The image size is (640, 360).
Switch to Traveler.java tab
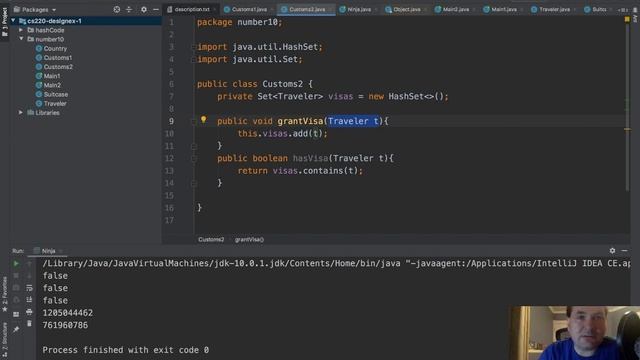[553, 9]
